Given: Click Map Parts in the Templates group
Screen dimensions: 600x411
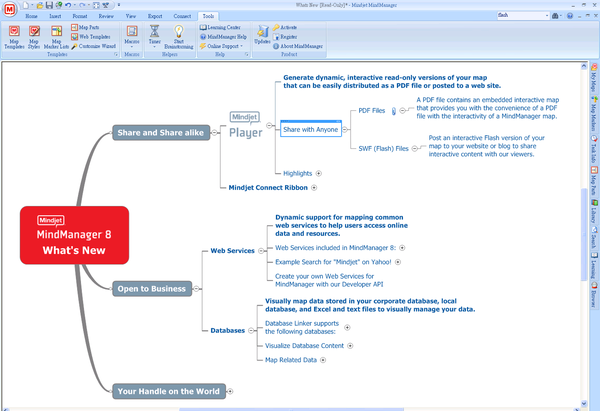Looking at the screenshot, I should 85,27.
